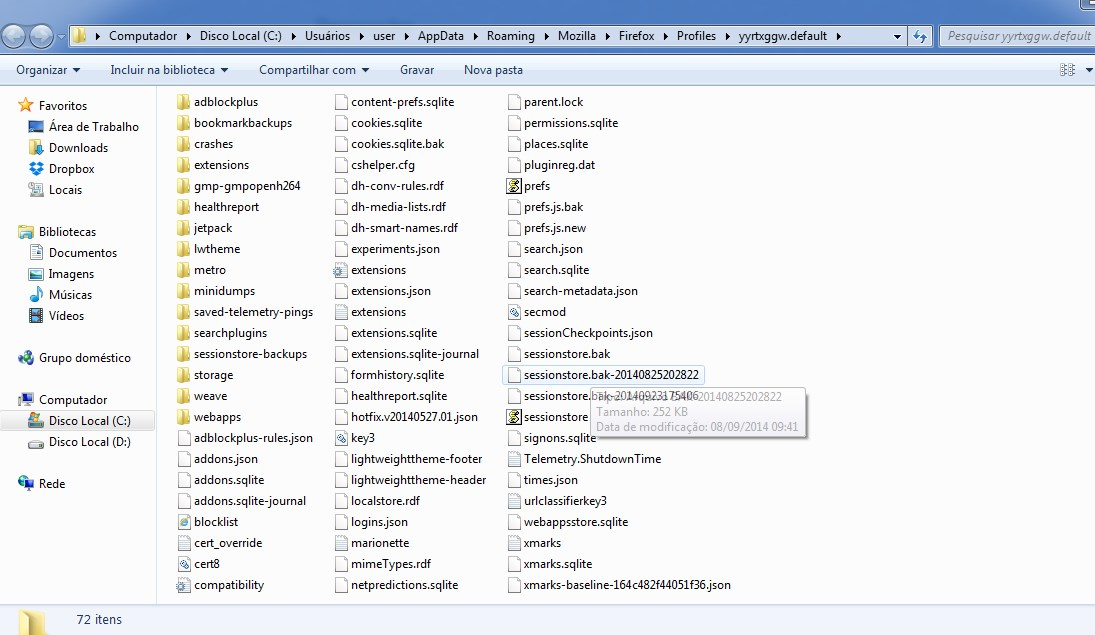Click the Vídeos library icon
1095x635 pixels.
point(36,316)
